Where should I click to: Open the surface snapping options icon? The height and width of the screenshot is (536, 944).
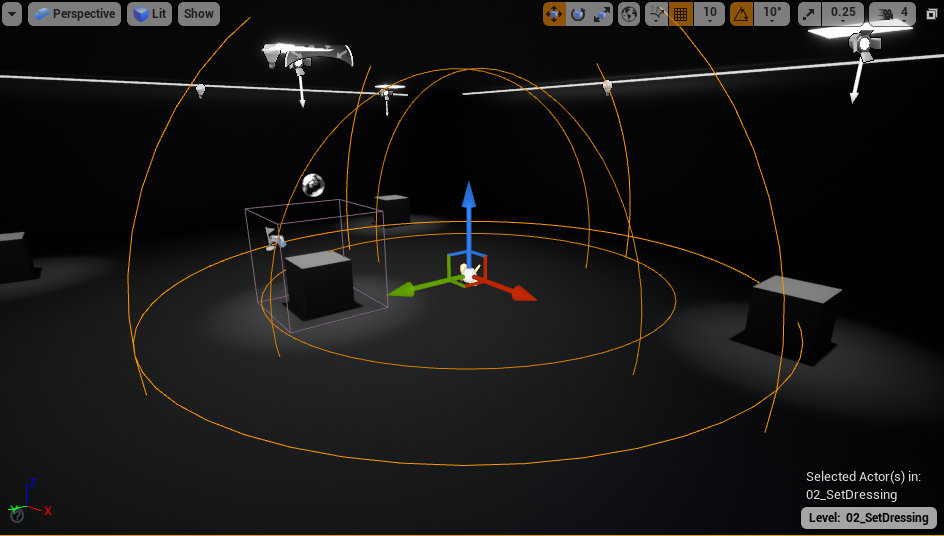pos(657,13)
